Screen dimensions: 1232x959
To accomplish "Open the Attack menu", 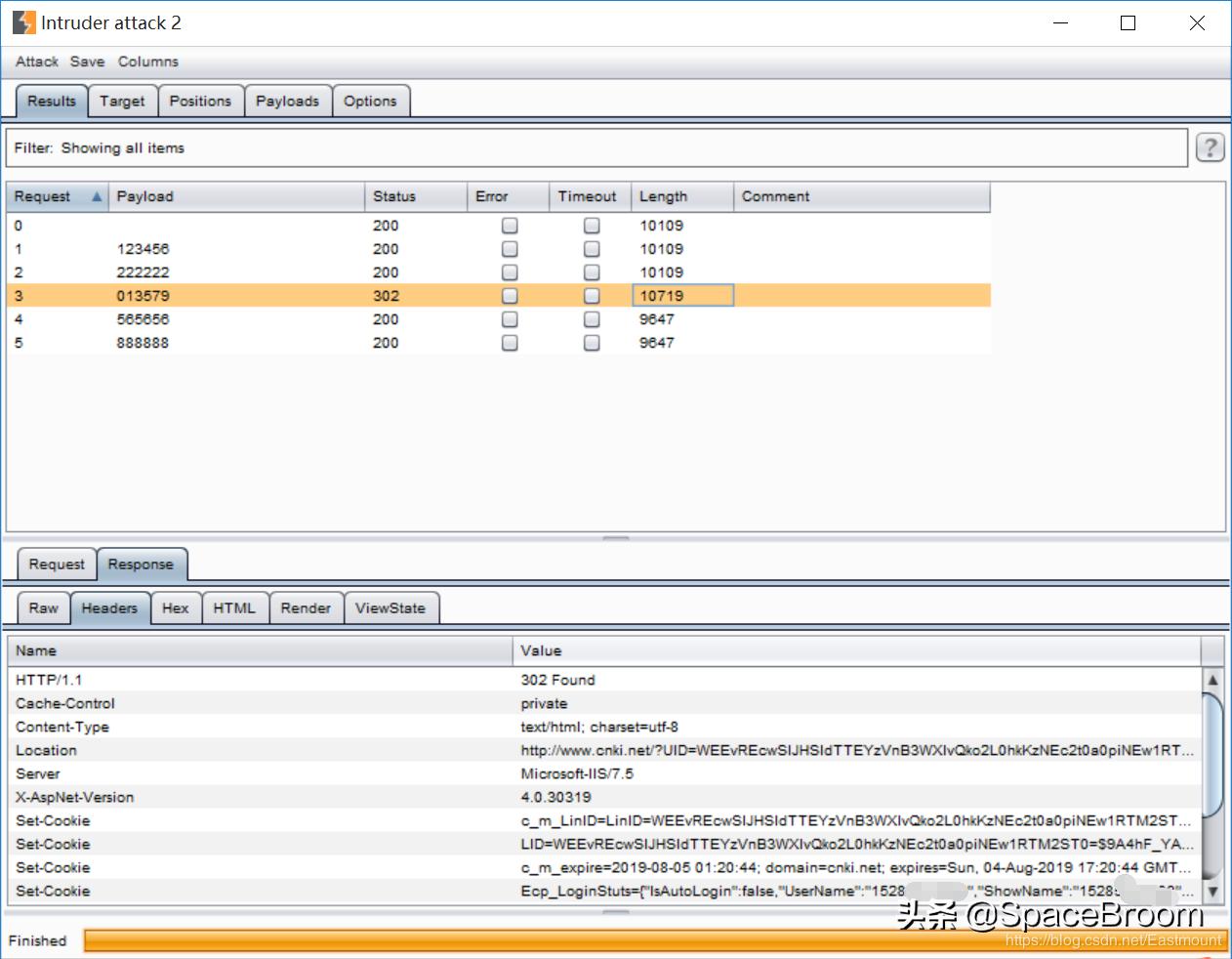I will point(37,62).
